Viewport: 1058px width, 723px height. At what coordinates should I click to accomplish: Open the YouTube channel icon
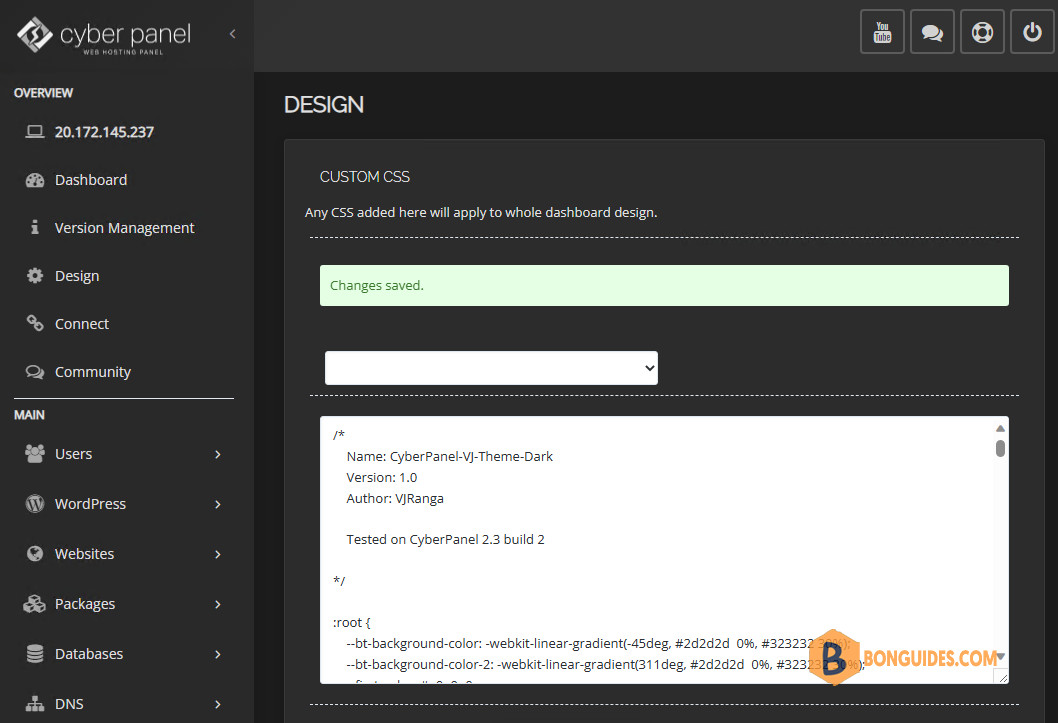pos(882,32)
